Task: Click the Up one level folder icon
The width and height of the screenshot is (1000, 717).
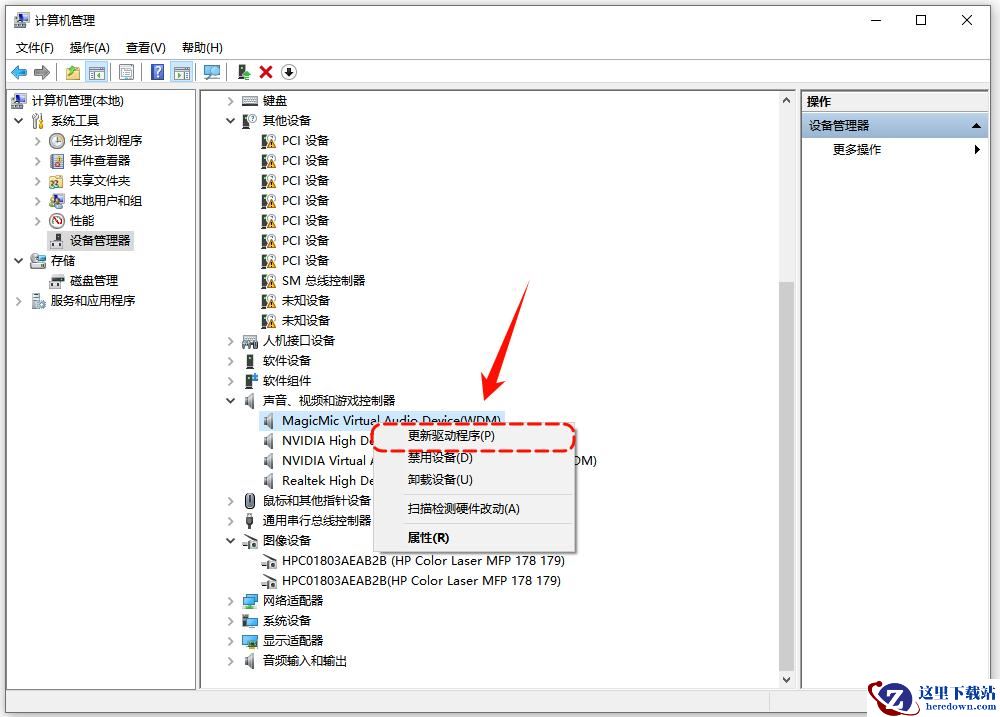Action: coord(73,72)
